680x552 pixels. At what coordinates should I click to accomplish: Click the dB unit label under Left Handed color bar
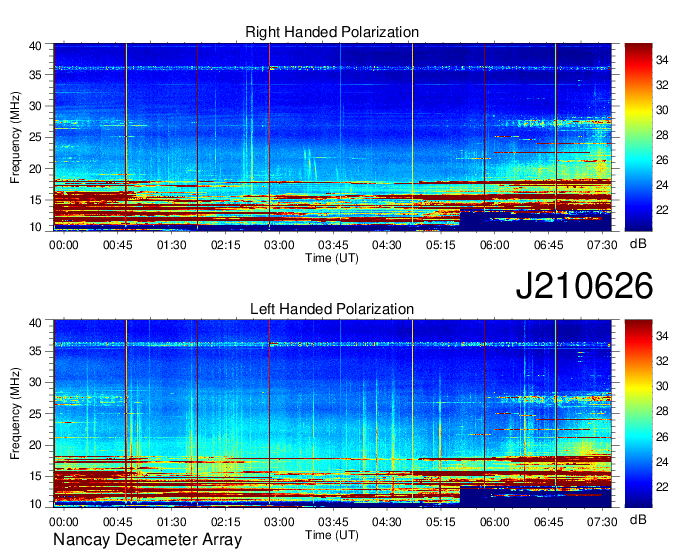coord(638,519)
